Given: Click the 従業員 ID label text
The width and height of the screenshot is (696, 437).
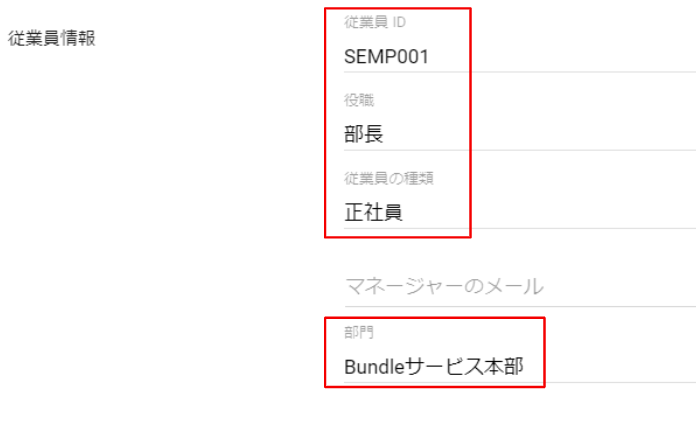Looking at the screenshot, I should point(375,22).
